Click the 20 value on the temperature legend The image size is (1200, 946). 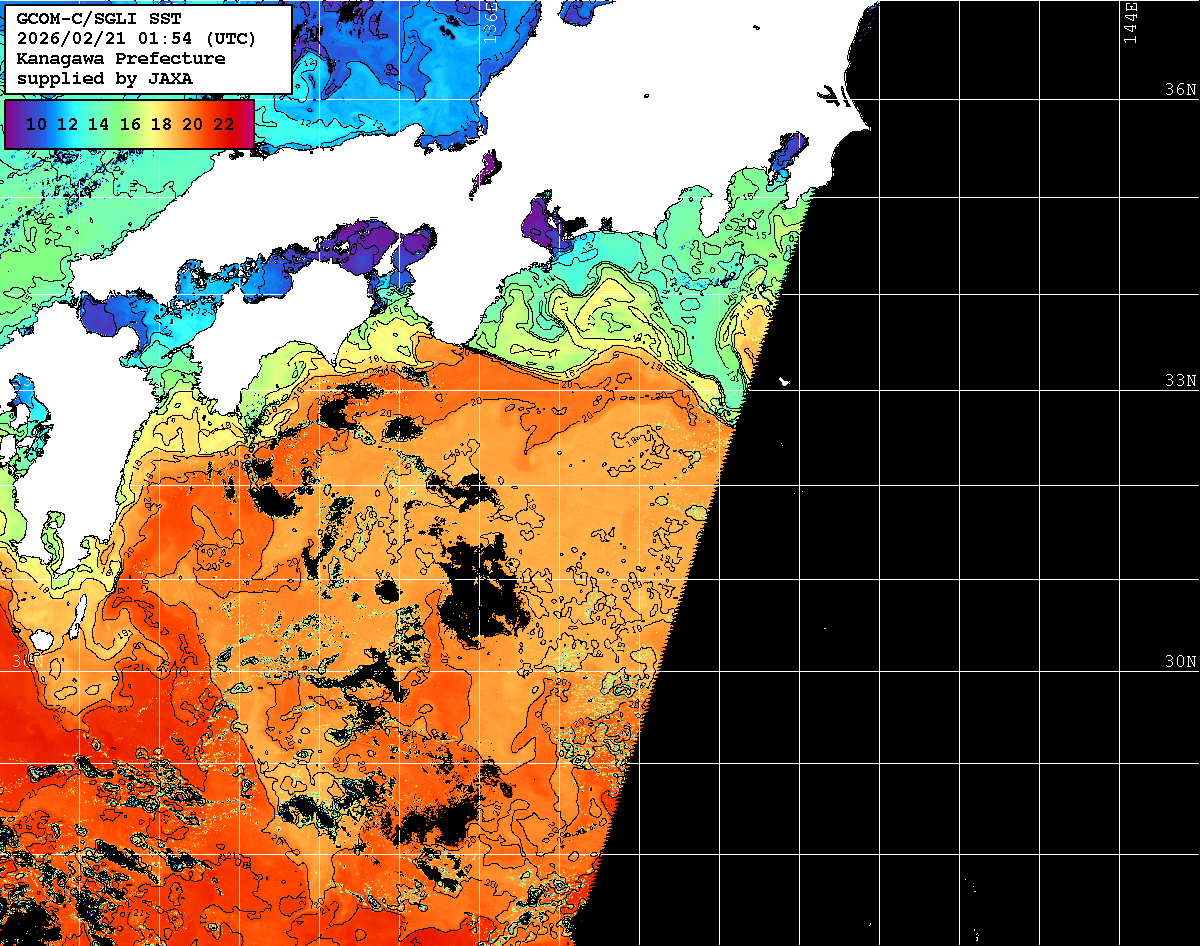[x=192, y=124]
